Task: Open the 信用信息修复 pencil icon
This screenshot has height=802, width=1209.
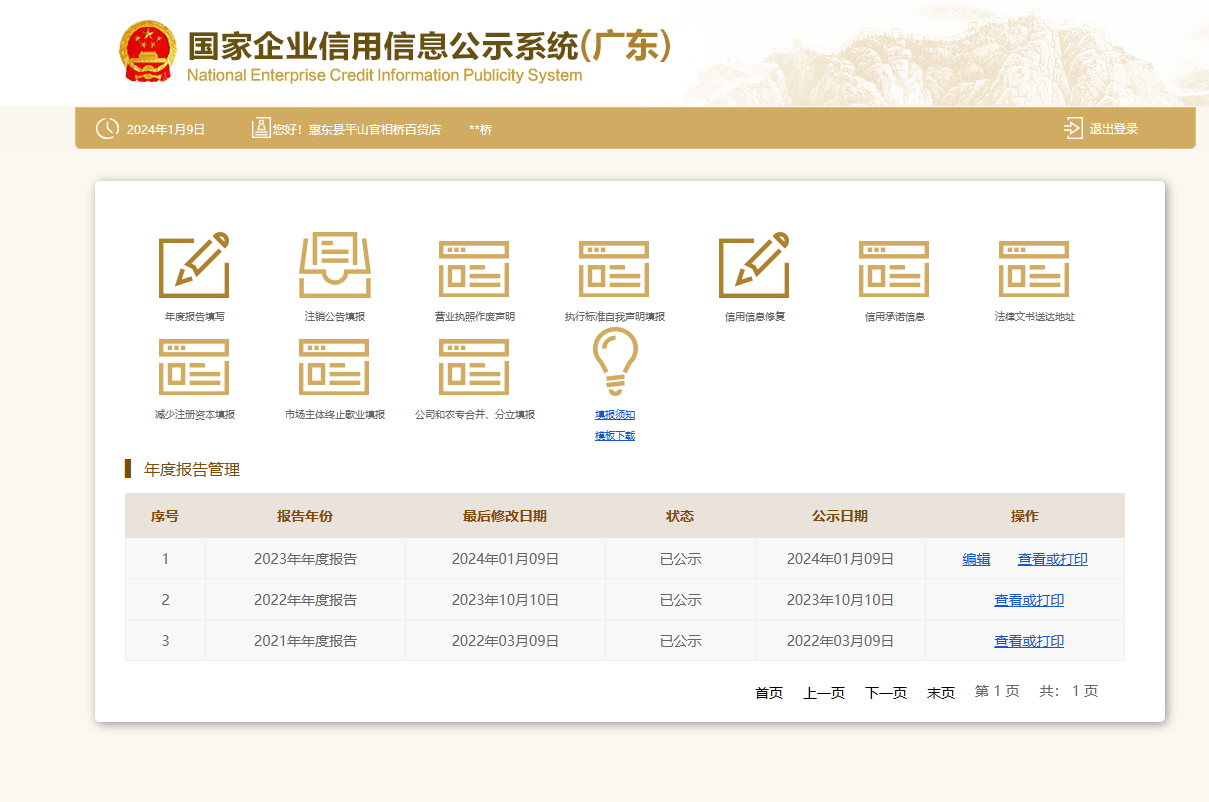Action: coord(754,265)
